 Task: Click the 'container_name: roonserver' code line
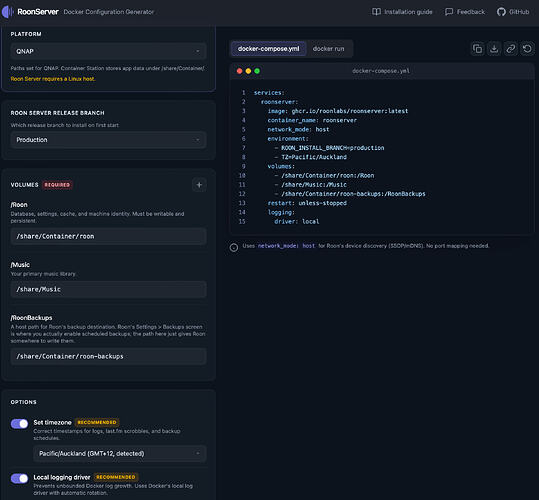point(312,120)
